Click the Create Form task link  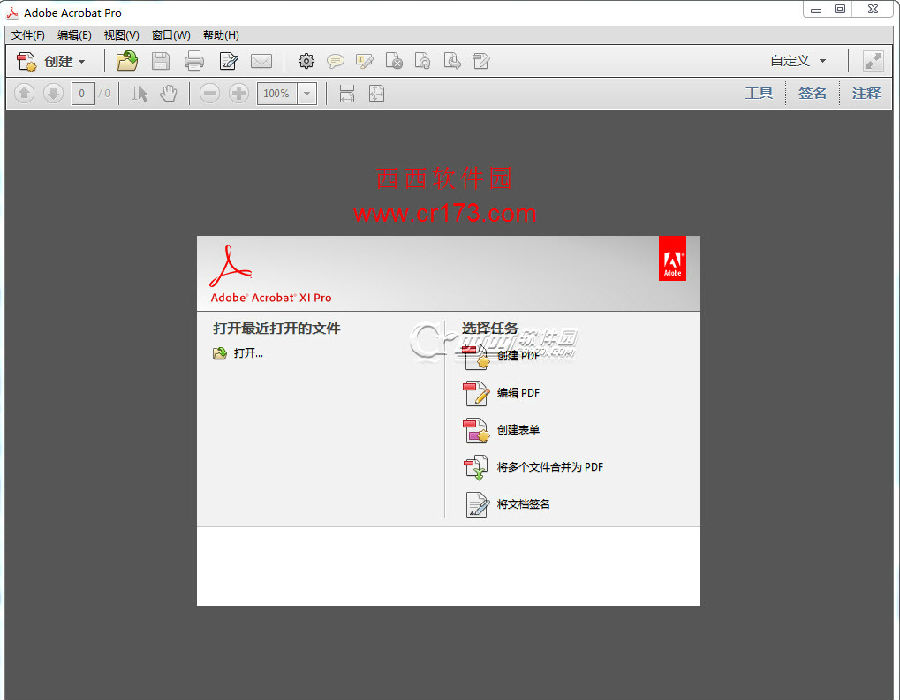coord(518,430)
